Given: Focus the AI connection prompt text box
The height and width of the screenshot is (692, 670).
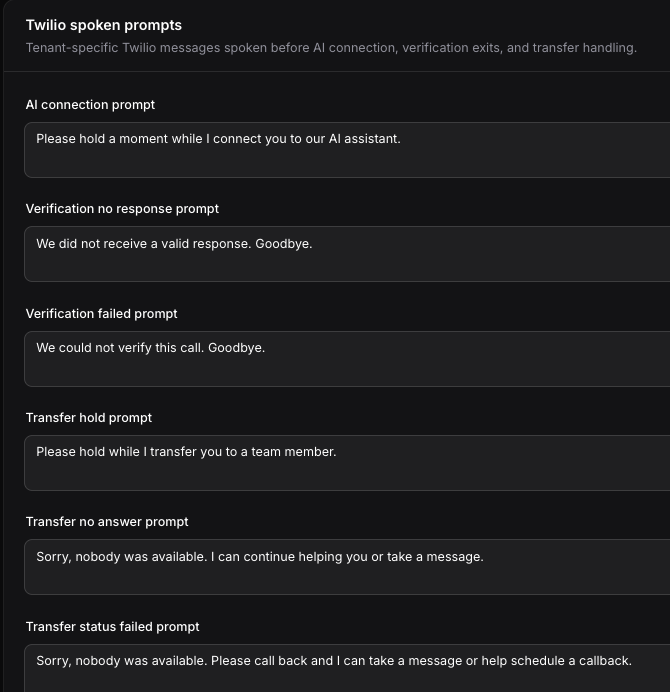Looking at the screenshot, I should 347,150.
